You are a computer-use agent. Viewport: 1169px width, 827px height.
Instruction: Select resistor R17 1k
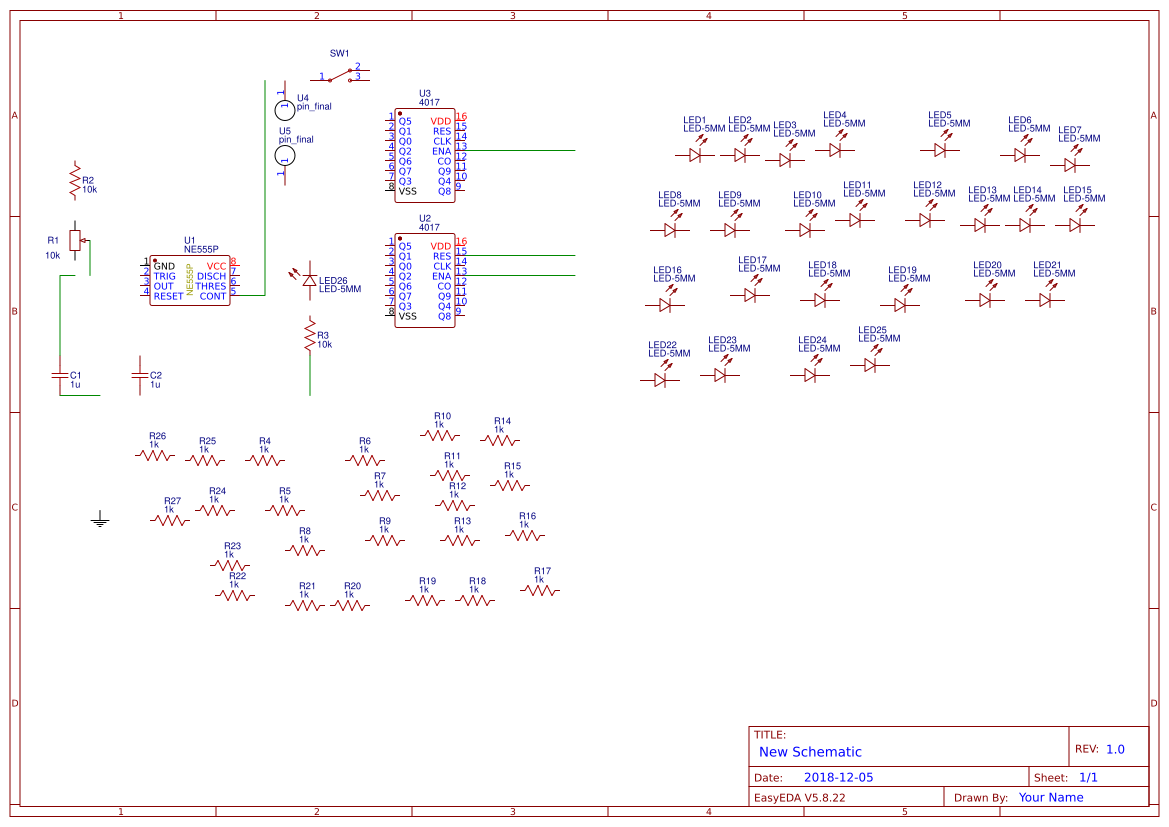click(x=540, y=590)
